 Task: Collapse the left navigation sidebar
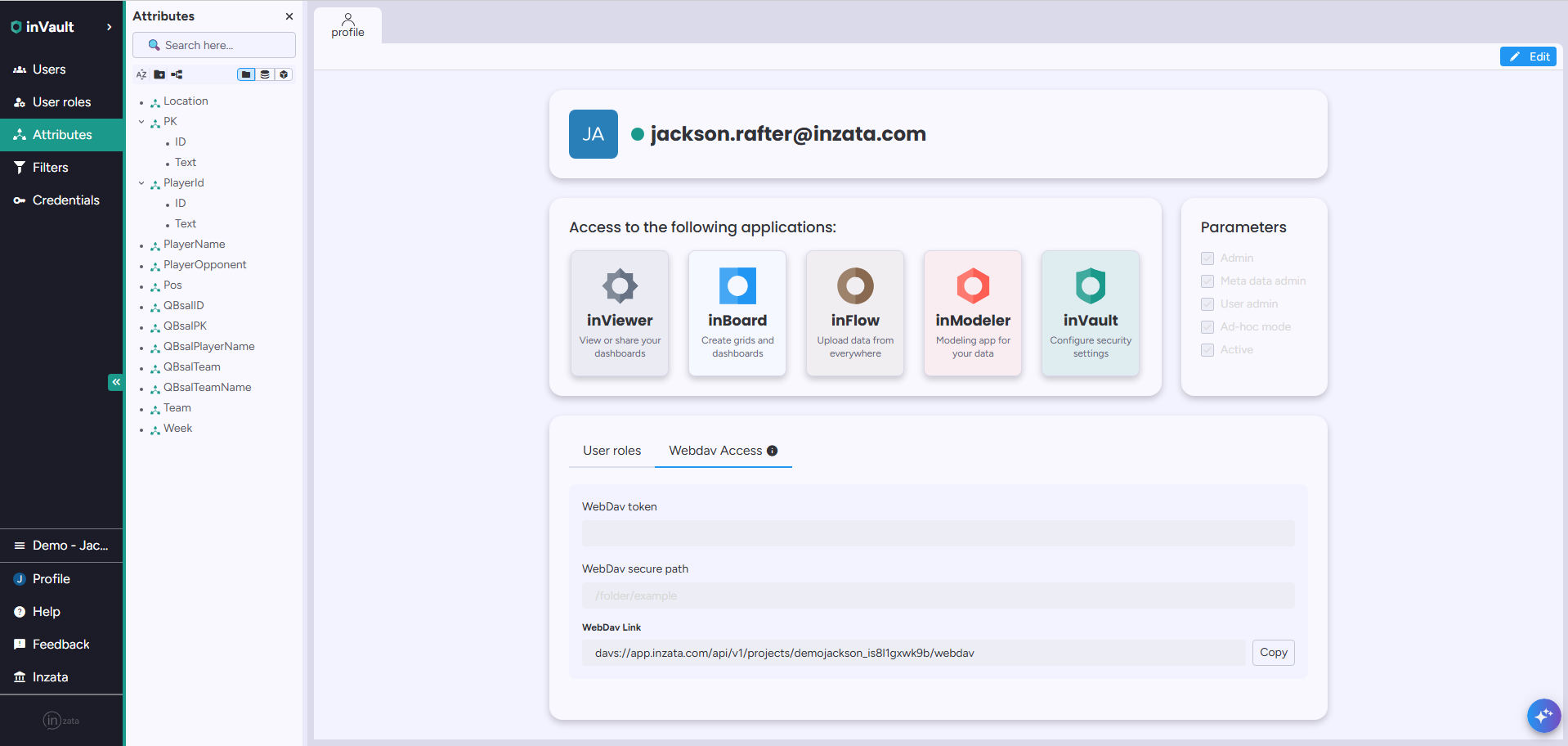click(x=115, y=382)
